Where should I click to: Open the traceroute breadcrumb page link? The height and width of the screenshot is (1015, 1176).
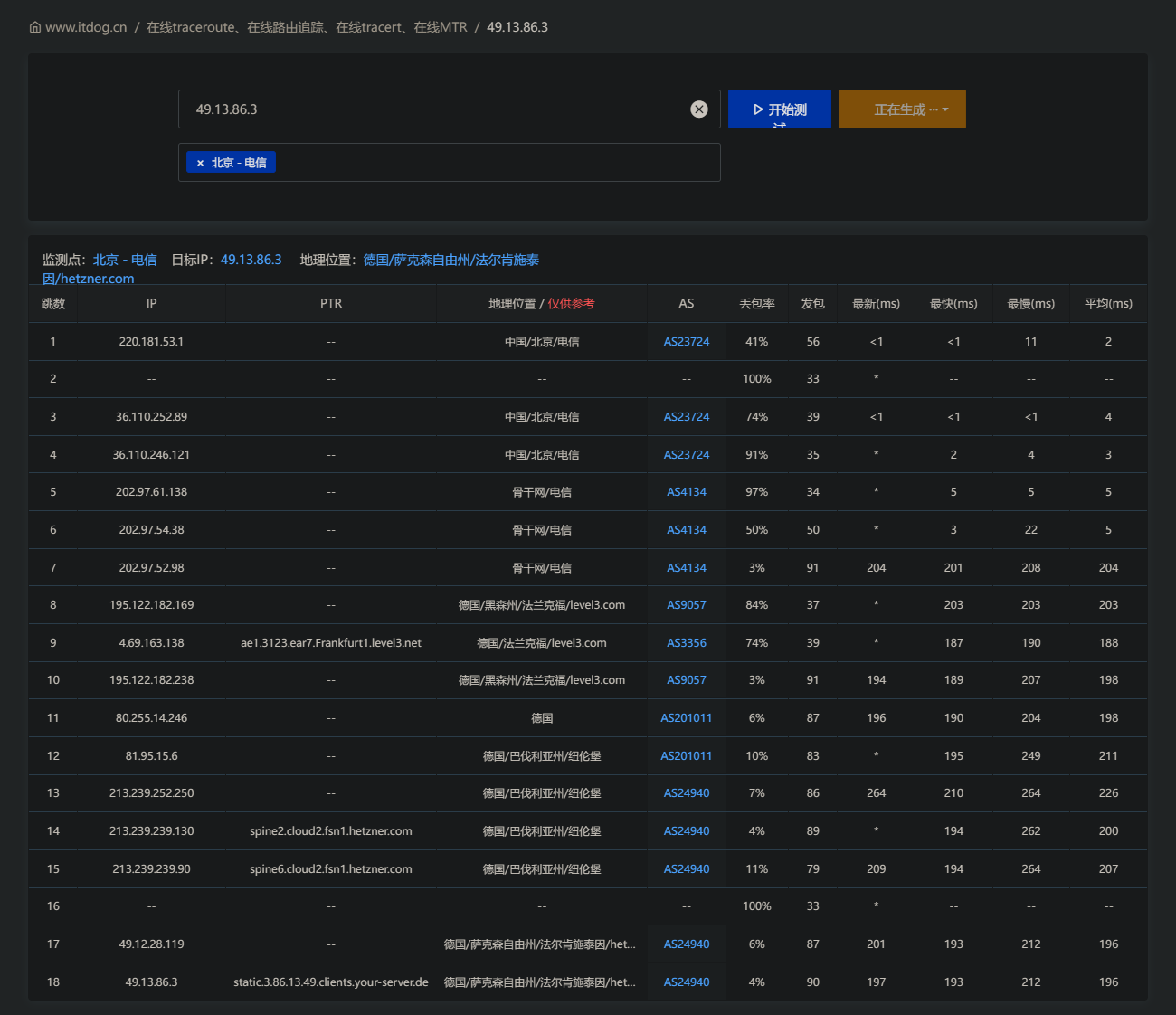pyautogui.click(x=307, y=27)
